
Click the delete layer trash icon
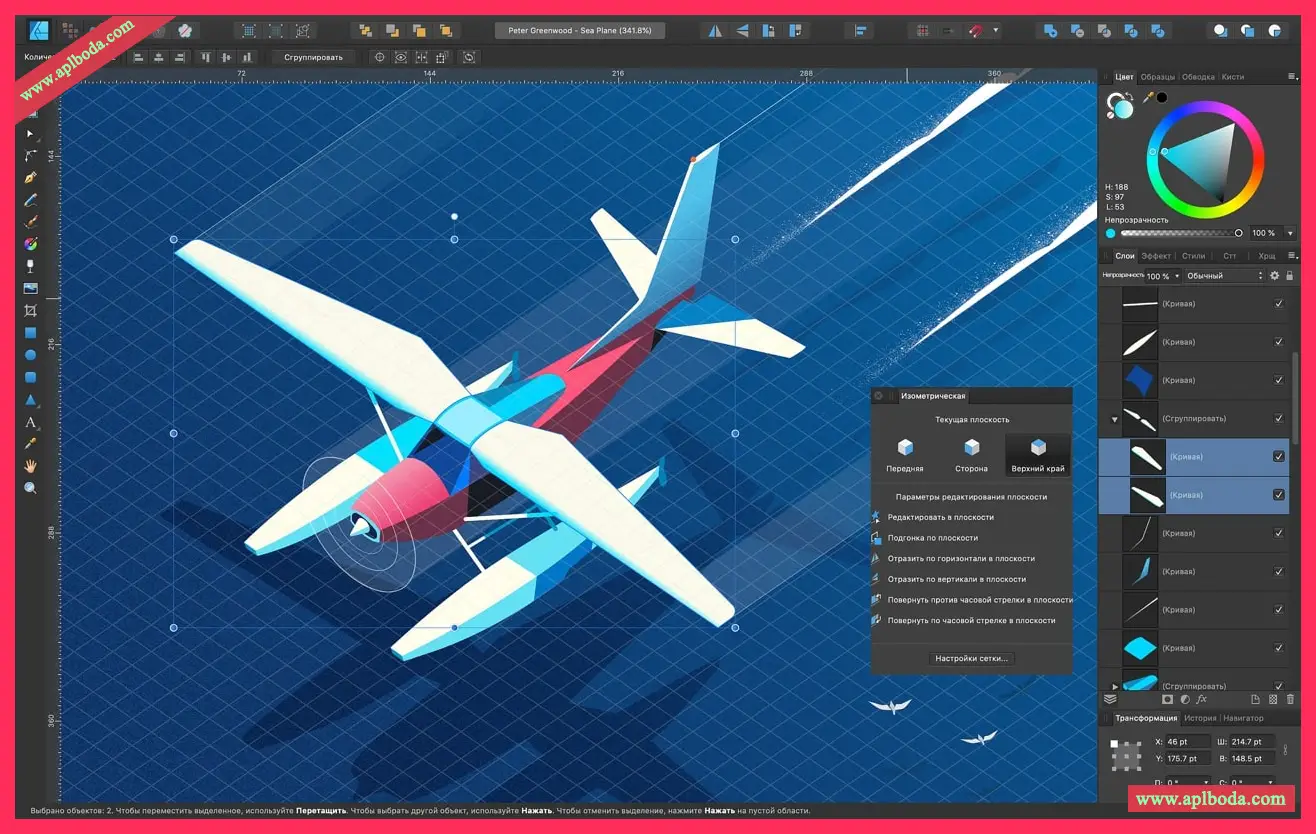coord(1290,700)
